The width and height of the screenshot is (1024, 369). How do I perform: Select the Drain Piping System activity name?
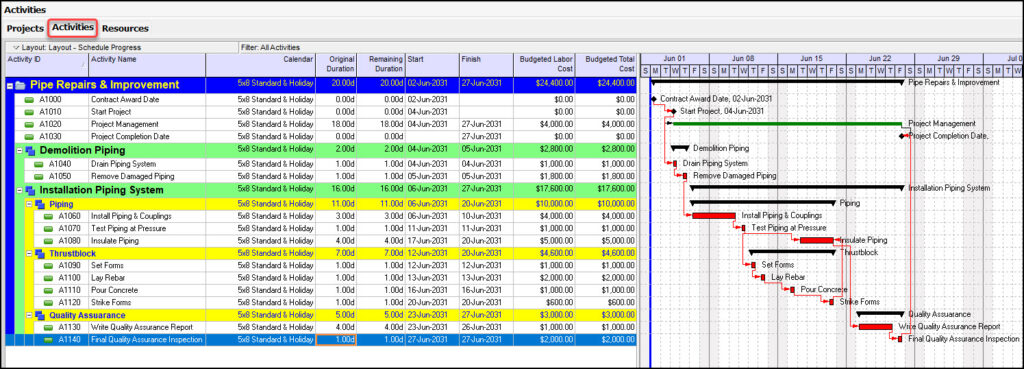[123, 165]
